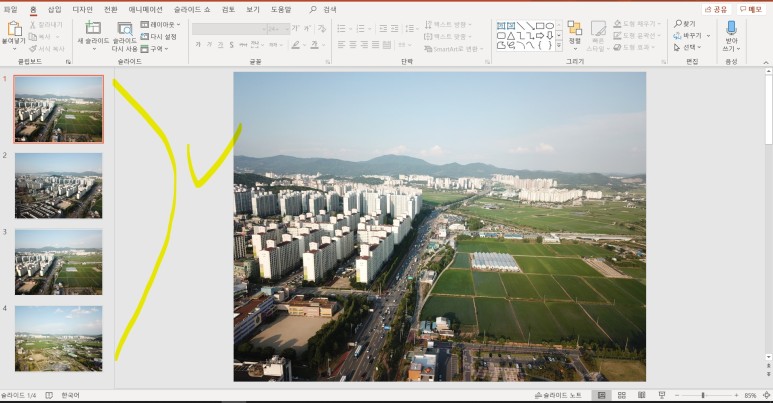The height and width of the screenshot is (403, 773).
Task: Select slide 4 thumbnail
Action: point(59,338)
